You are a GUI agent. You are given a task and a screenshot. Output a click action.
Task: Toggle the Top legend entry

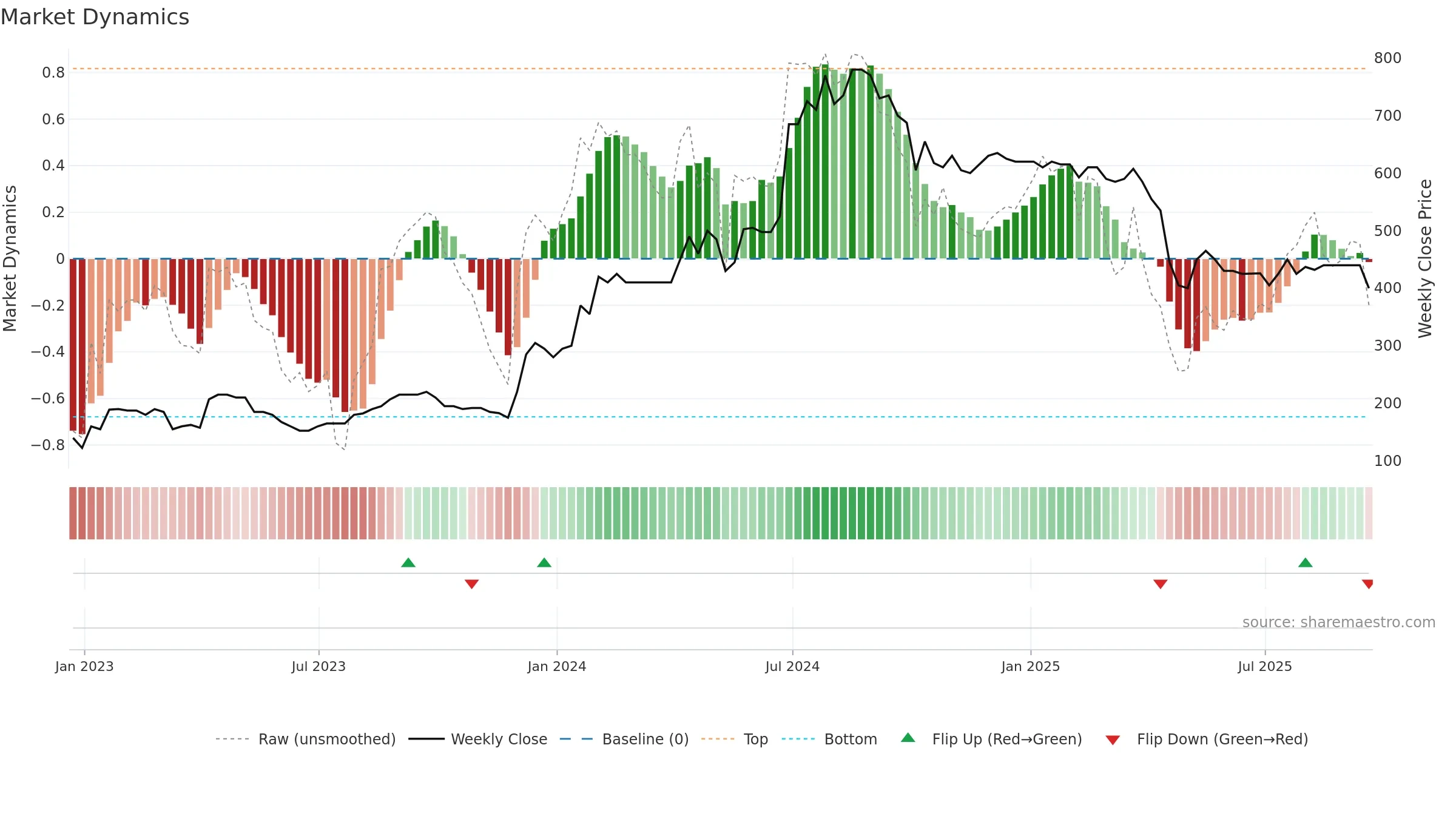point(734,739)
